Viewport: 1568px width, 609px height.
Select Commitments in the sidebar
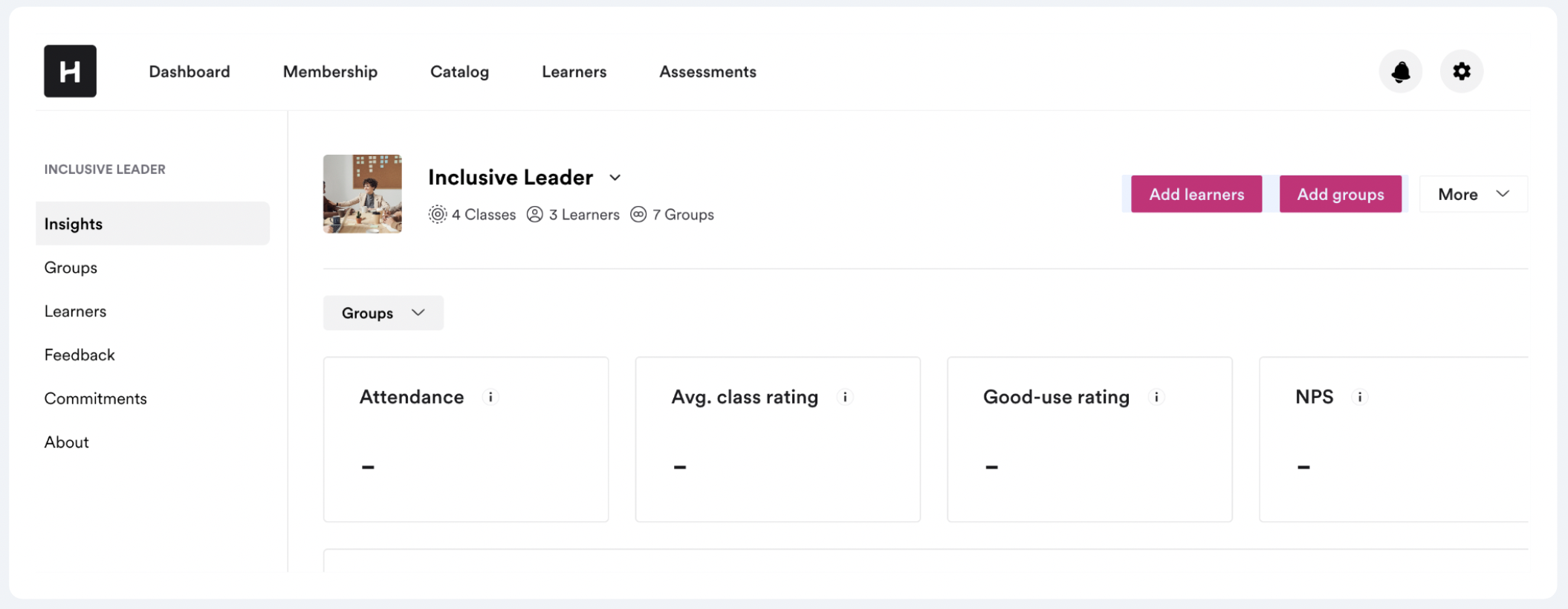(95, 399)
